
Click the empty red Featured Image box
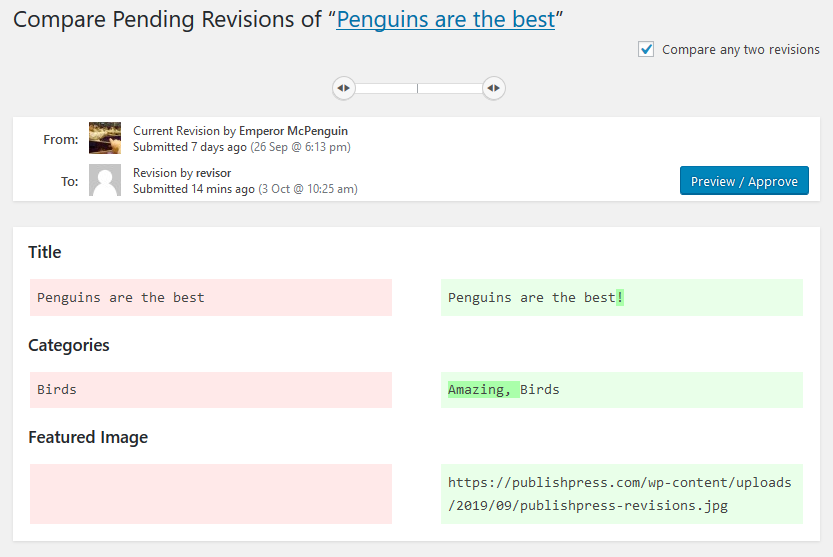coord(211,493)
